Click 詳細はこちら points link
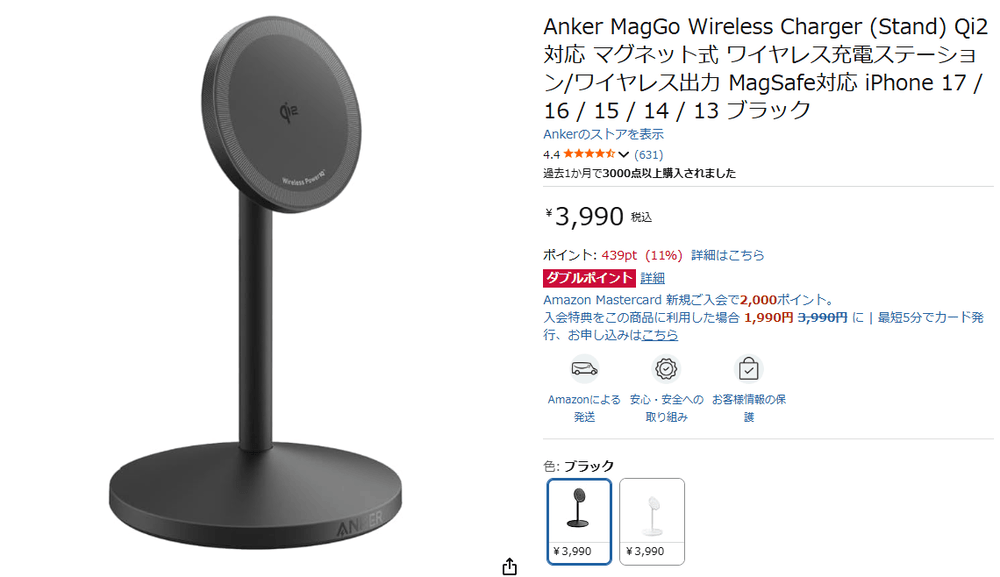1000x577 pixels. pos(728,255)
